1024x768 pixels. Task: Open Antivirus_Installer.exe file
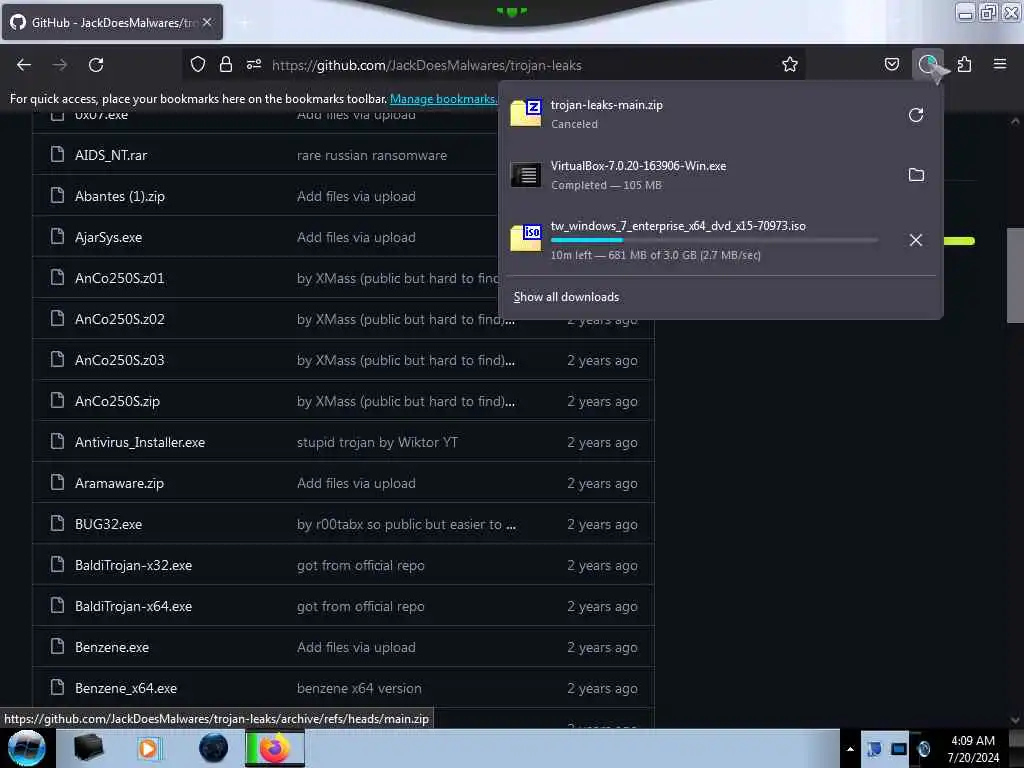(x=140, y=443)
